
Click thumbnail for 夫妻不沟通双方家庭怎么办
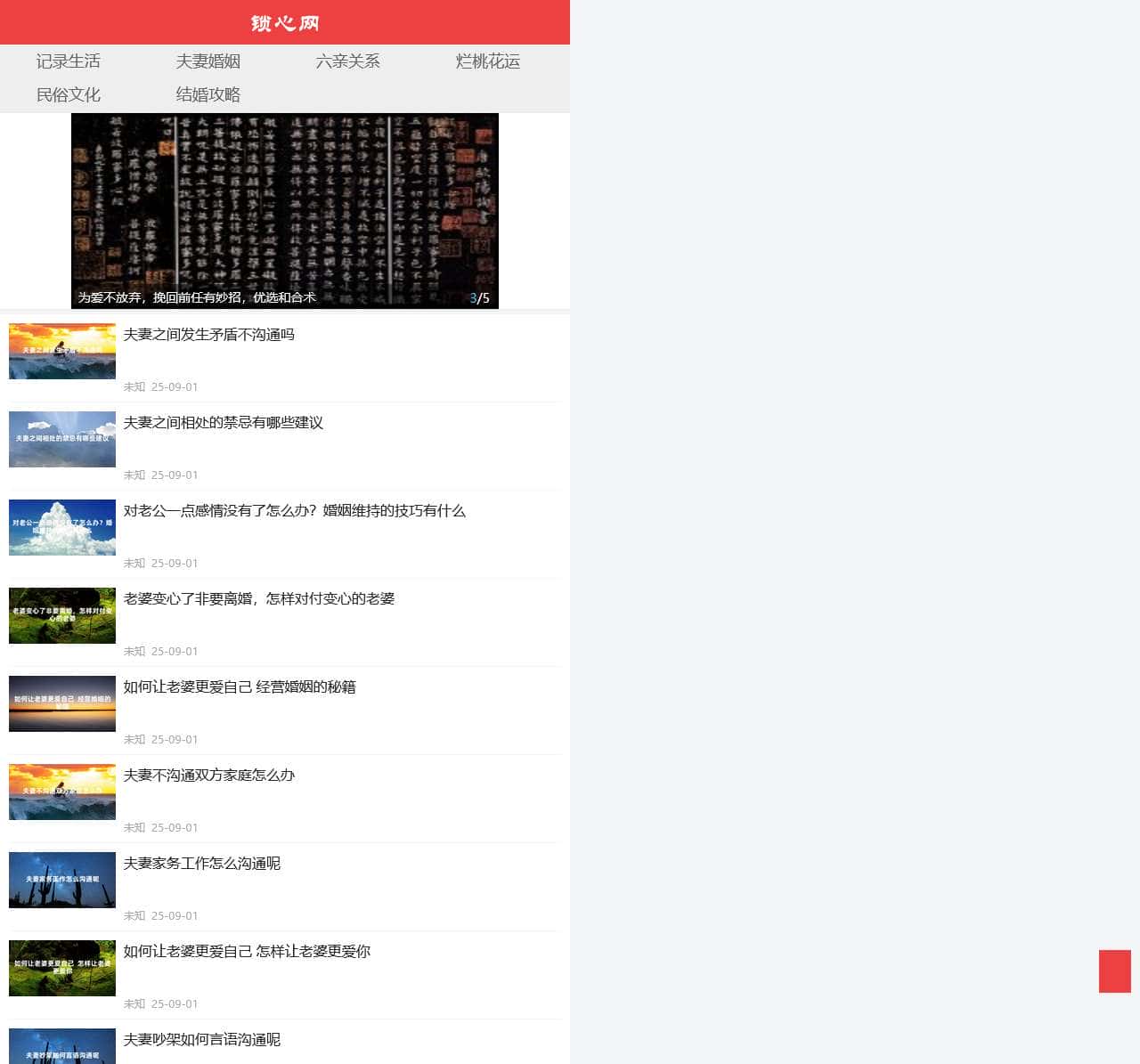62,792
